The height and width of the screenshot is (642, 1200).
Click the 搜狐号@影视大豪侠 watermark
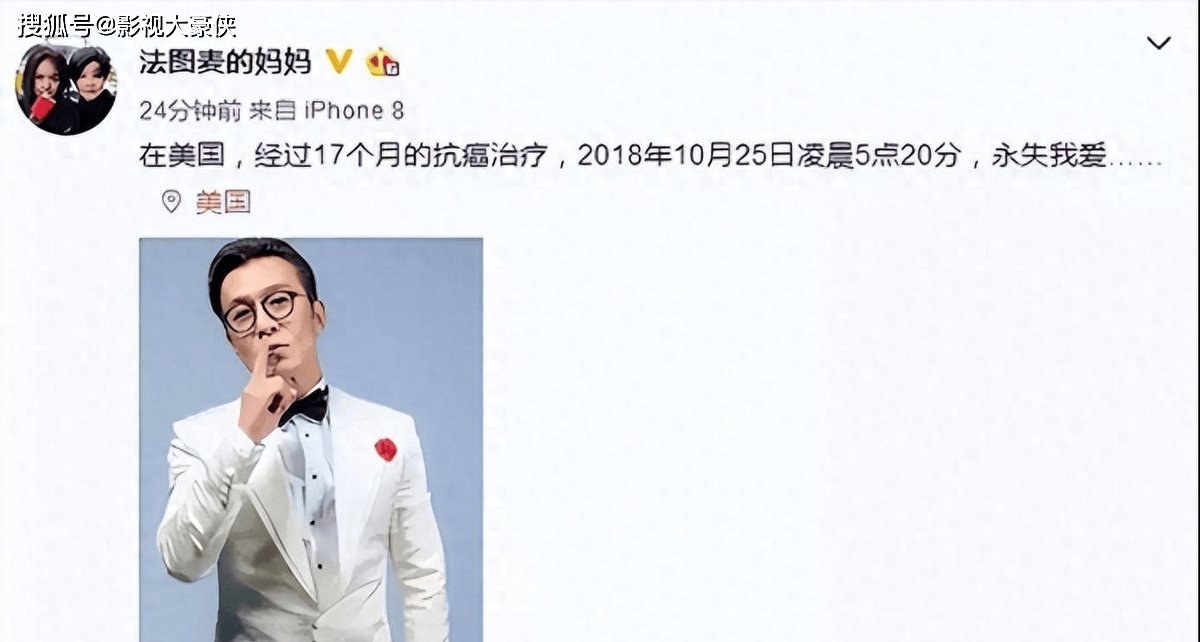pos(127,24)
